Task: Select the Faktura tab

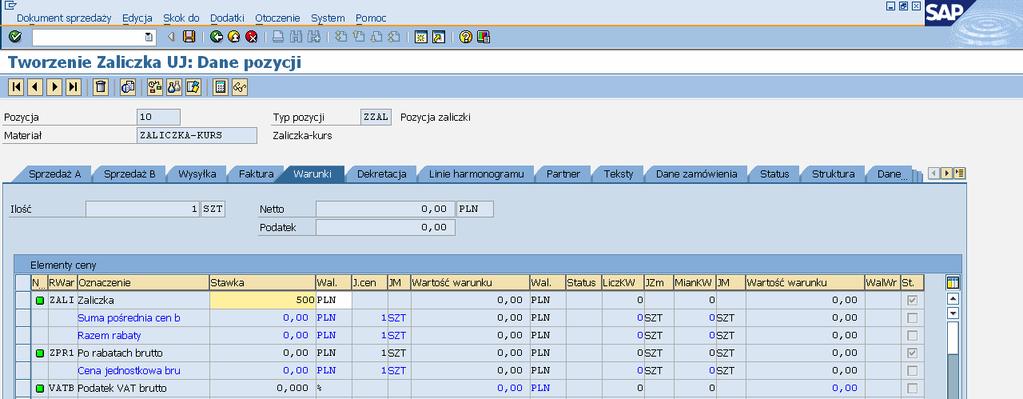Action: pyautogui.click(x=256, y=174)
